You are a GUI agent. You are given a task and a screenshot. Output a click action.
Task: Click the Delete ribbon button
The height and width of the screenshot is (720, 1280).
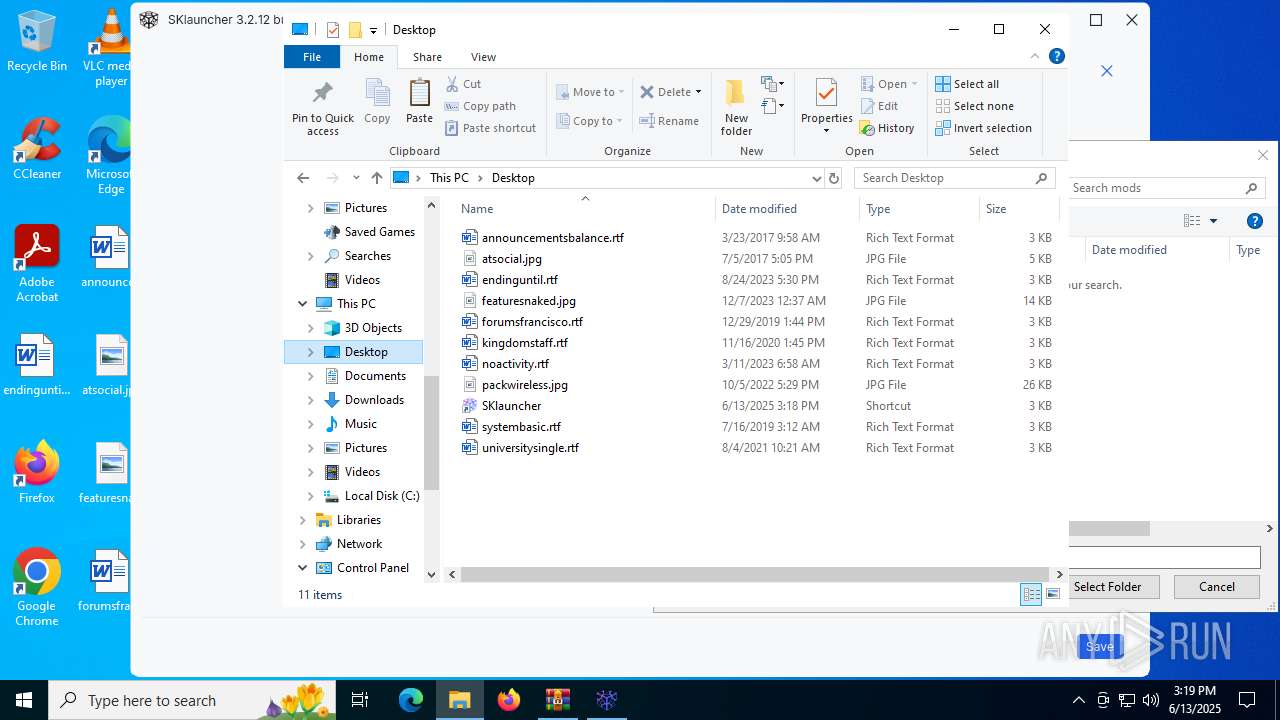coord(666,92)
